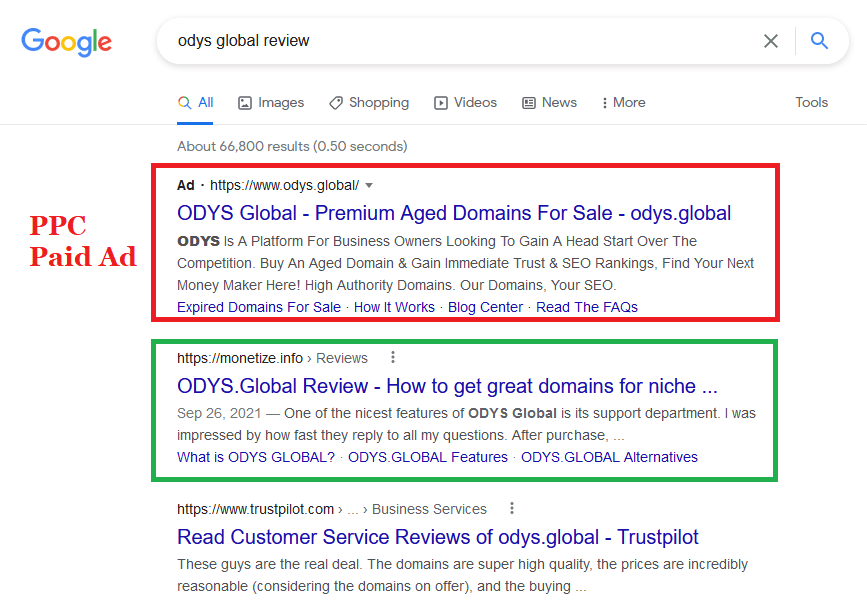Click the https://www.trustpilot.com breadcrumb URL
This screenshot has height=615, width=867.
[x=255, y=509]
